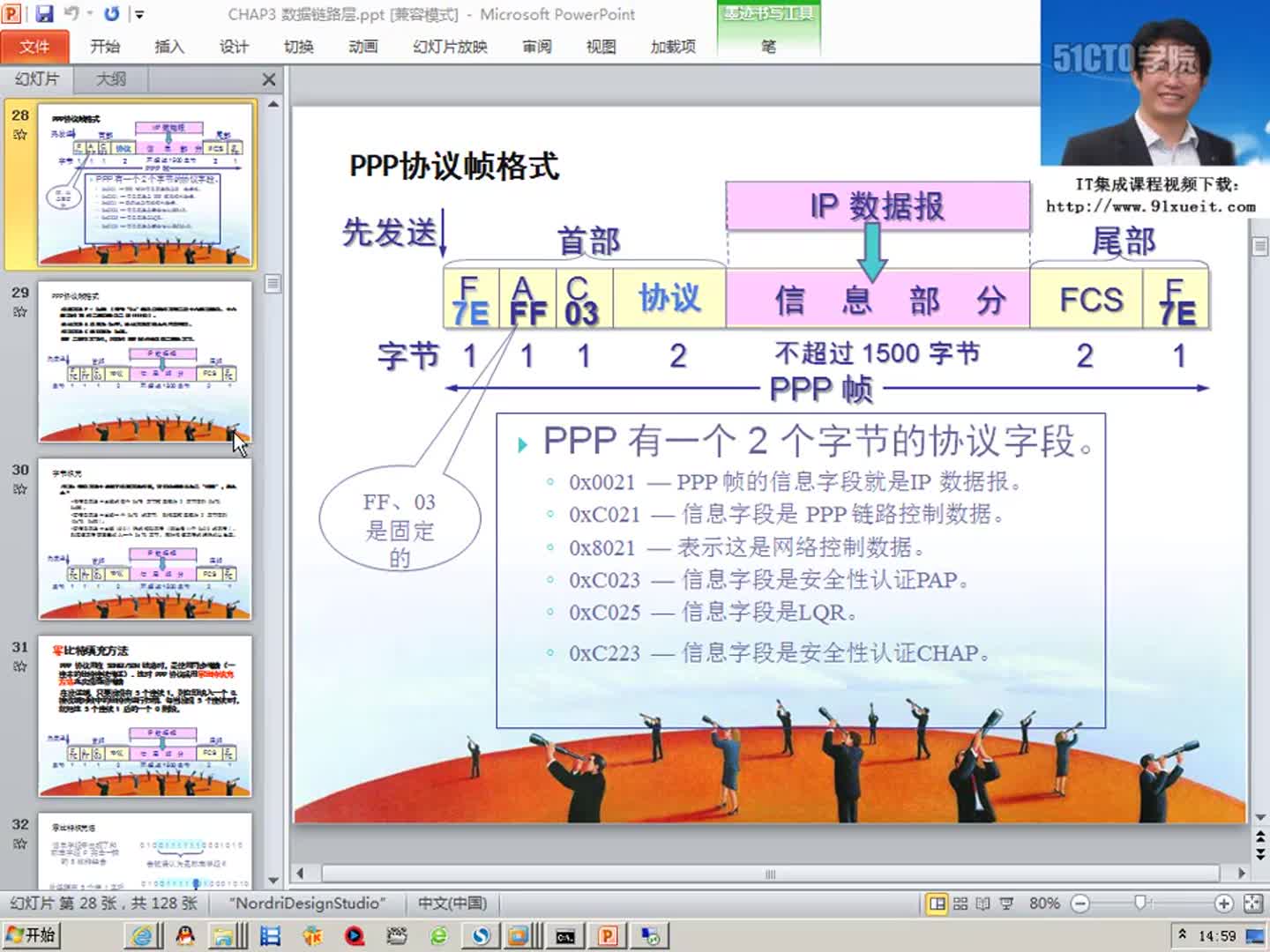
Task: Click the bullet line 0x8021 text
Action: [x=747, y=547]
